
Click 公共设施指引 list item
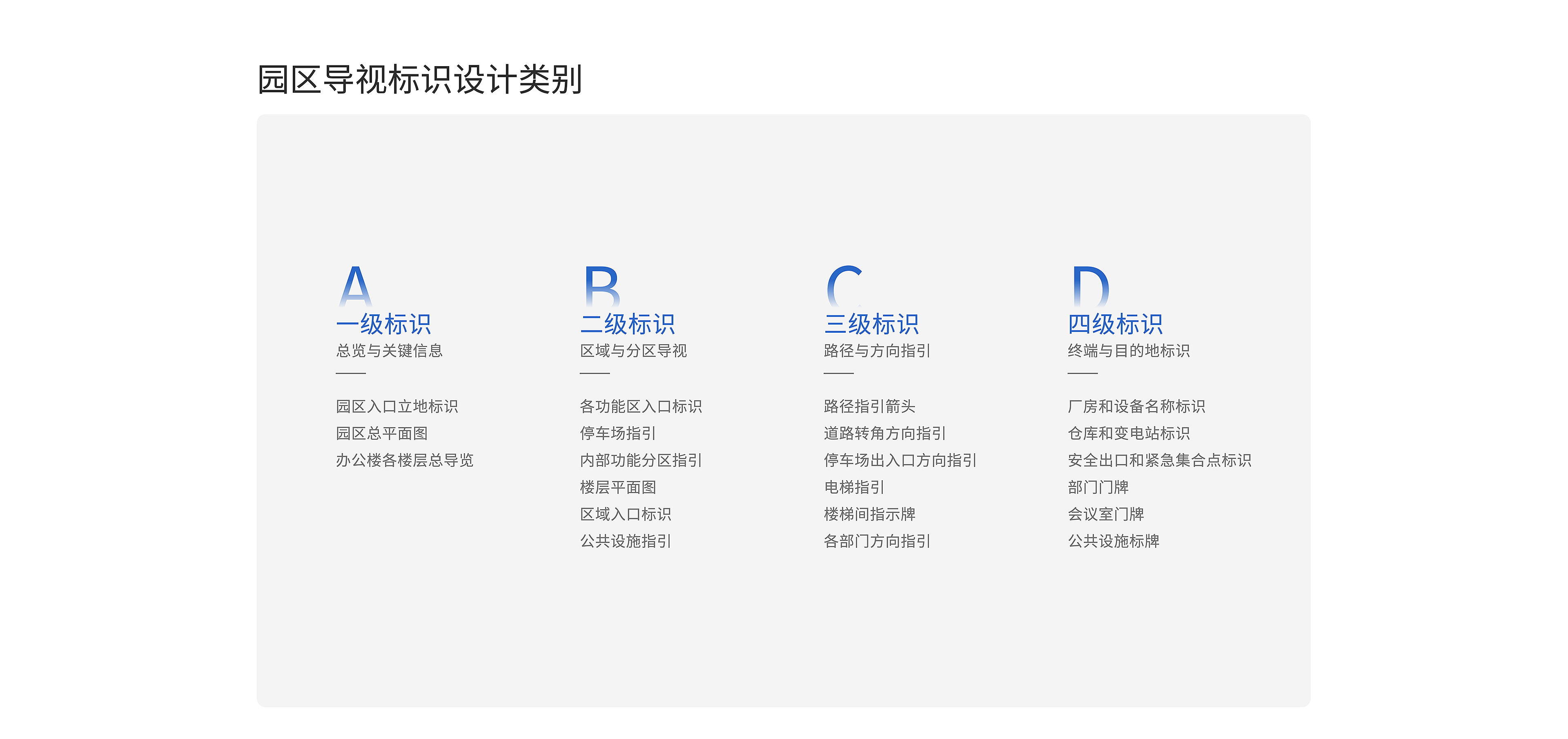pyautogui.click(x=626, y=541)
